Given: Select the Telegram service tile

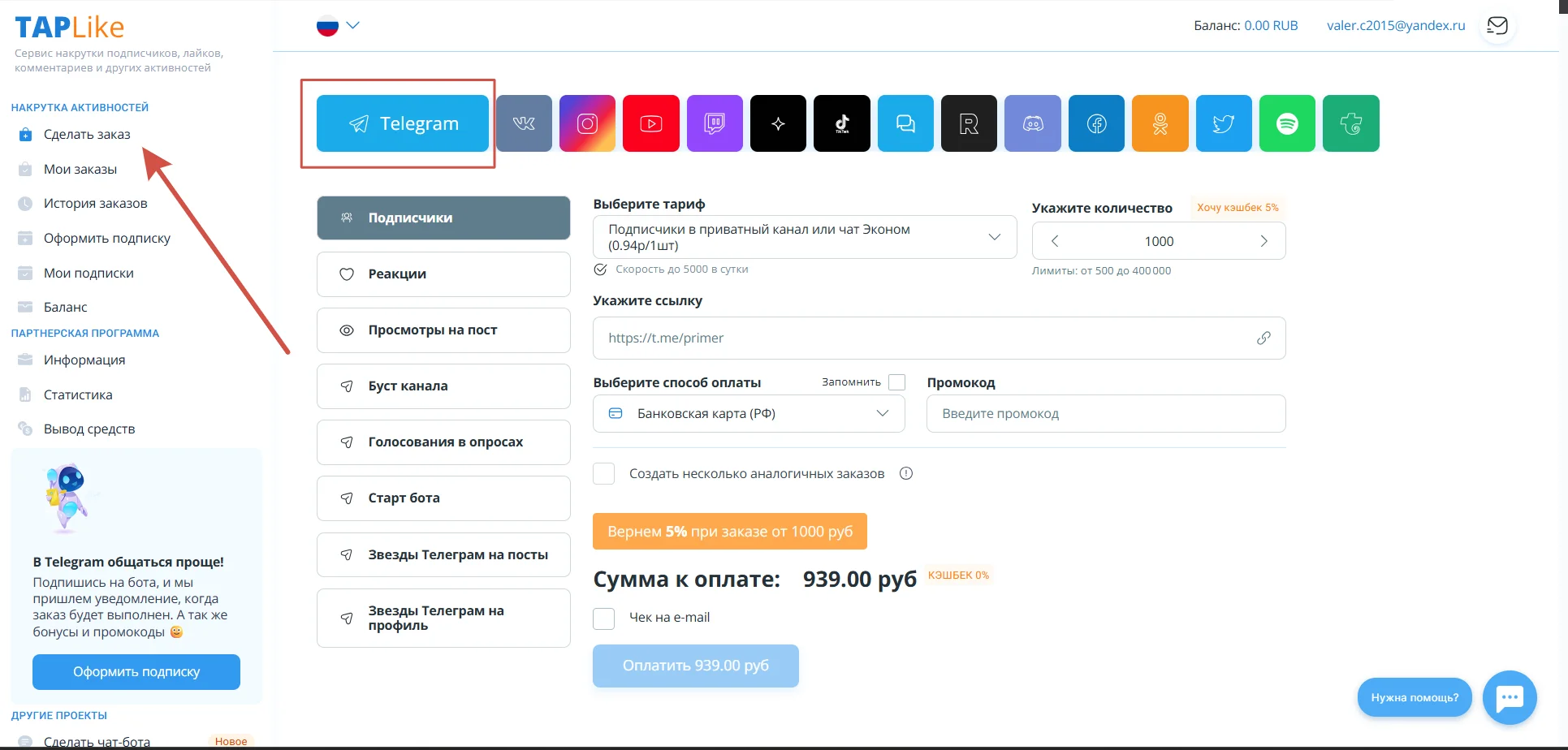Looking at the screenshot, I should [x=403, y=123].
